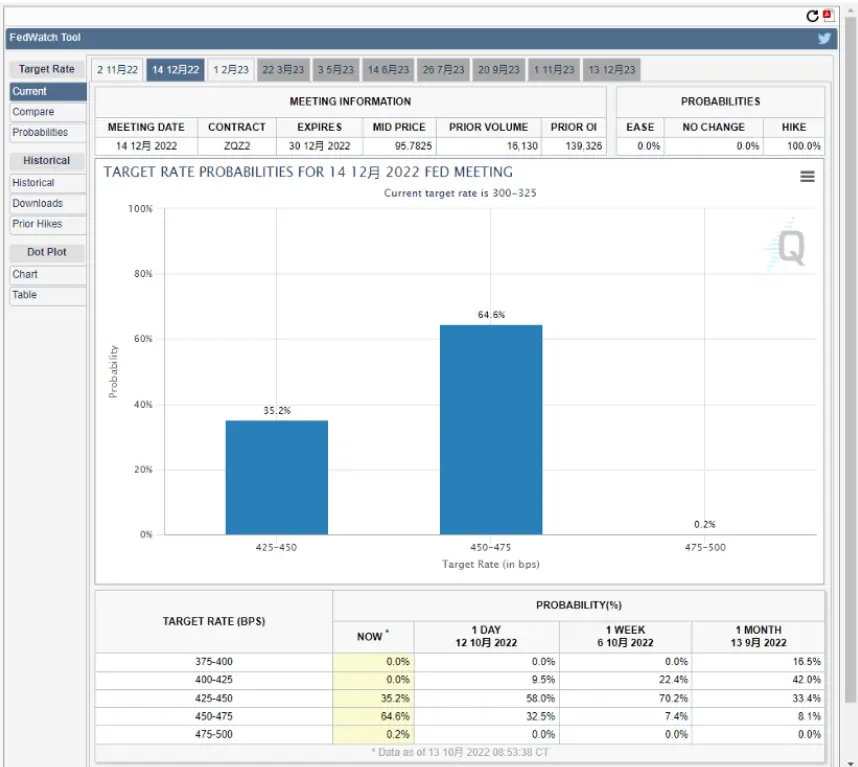Select the 14 12月22 meeting tab
Screen dimensions: 858x767
coord(175,69)
